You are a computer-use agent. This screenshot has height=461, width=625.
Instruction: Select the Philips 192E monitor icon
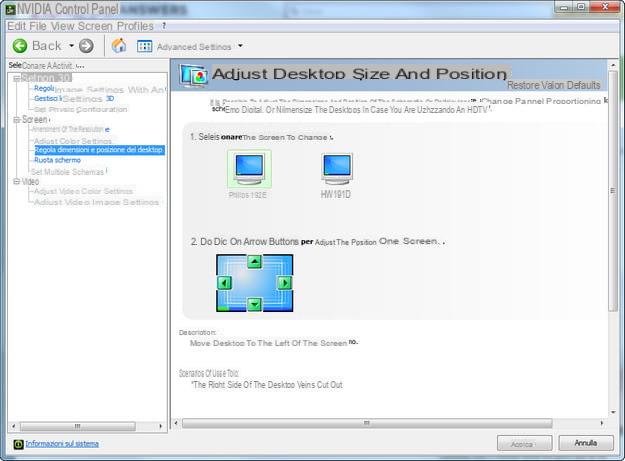click(x=249, y=169)
